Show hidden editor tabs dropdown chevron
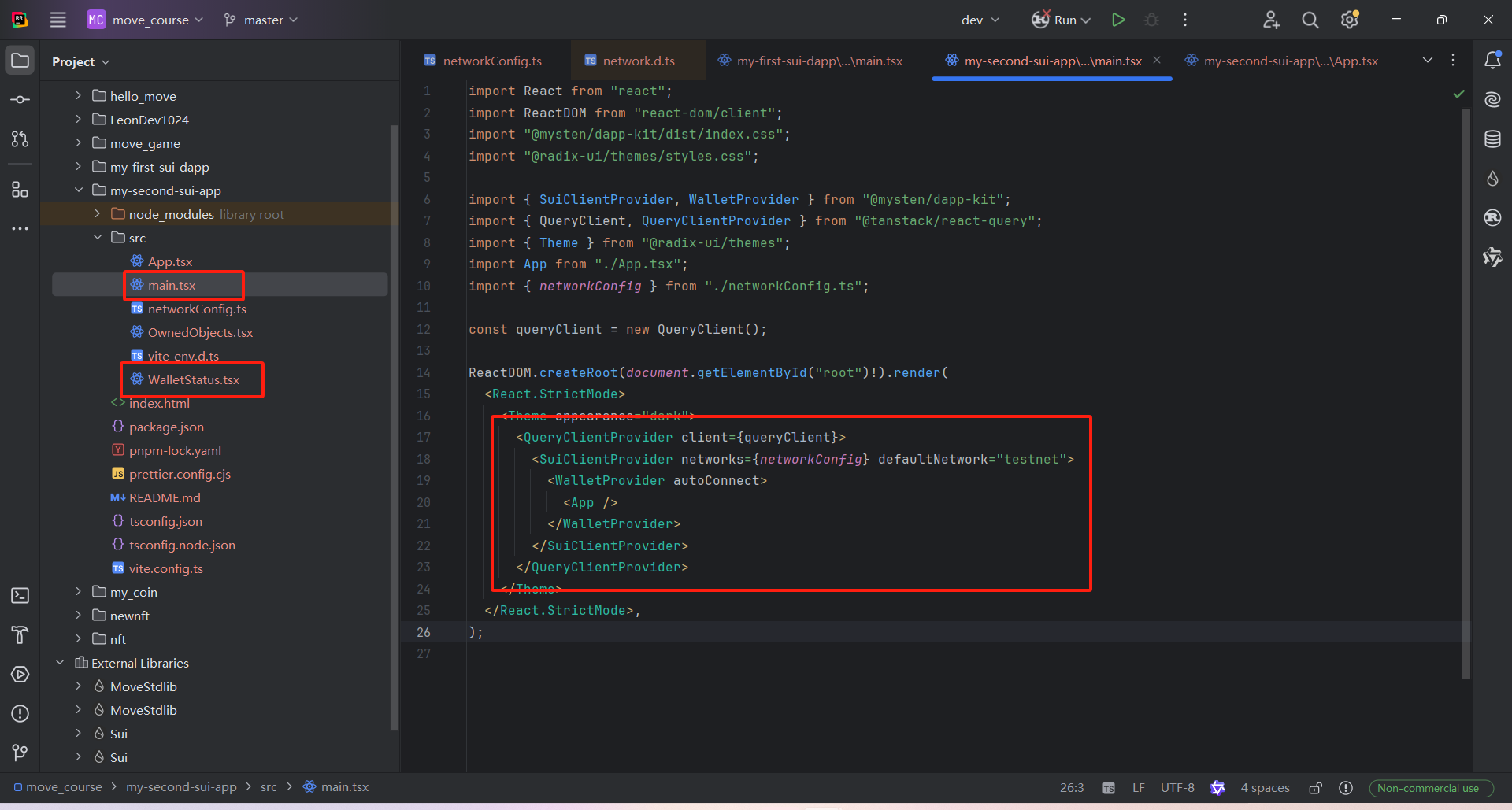The height and width of the screenshot is (810, 1512). pyautogui.click(x=1428, y=60)
